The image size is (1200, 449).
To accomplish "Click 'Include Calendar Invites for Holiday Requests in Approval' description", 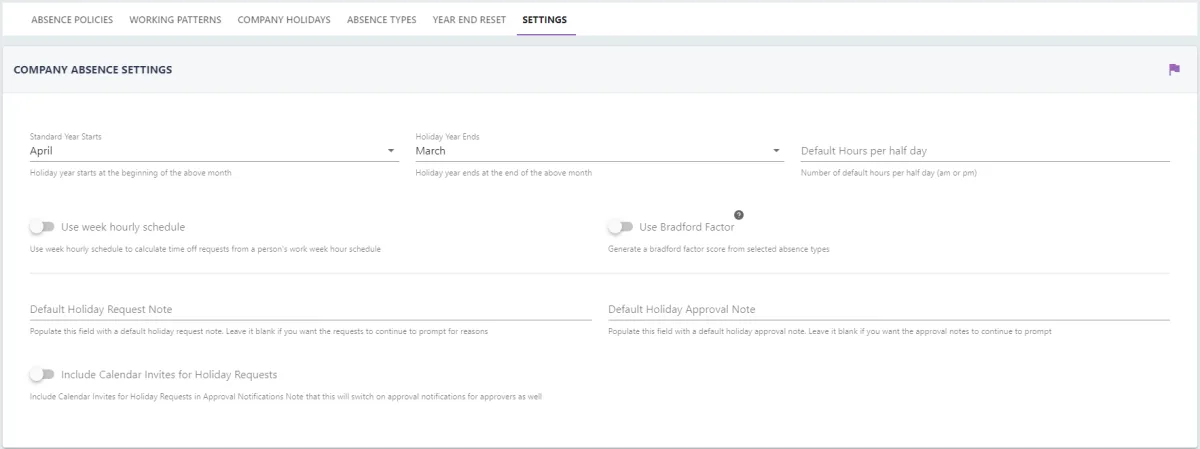I will (x=286, y=397).
